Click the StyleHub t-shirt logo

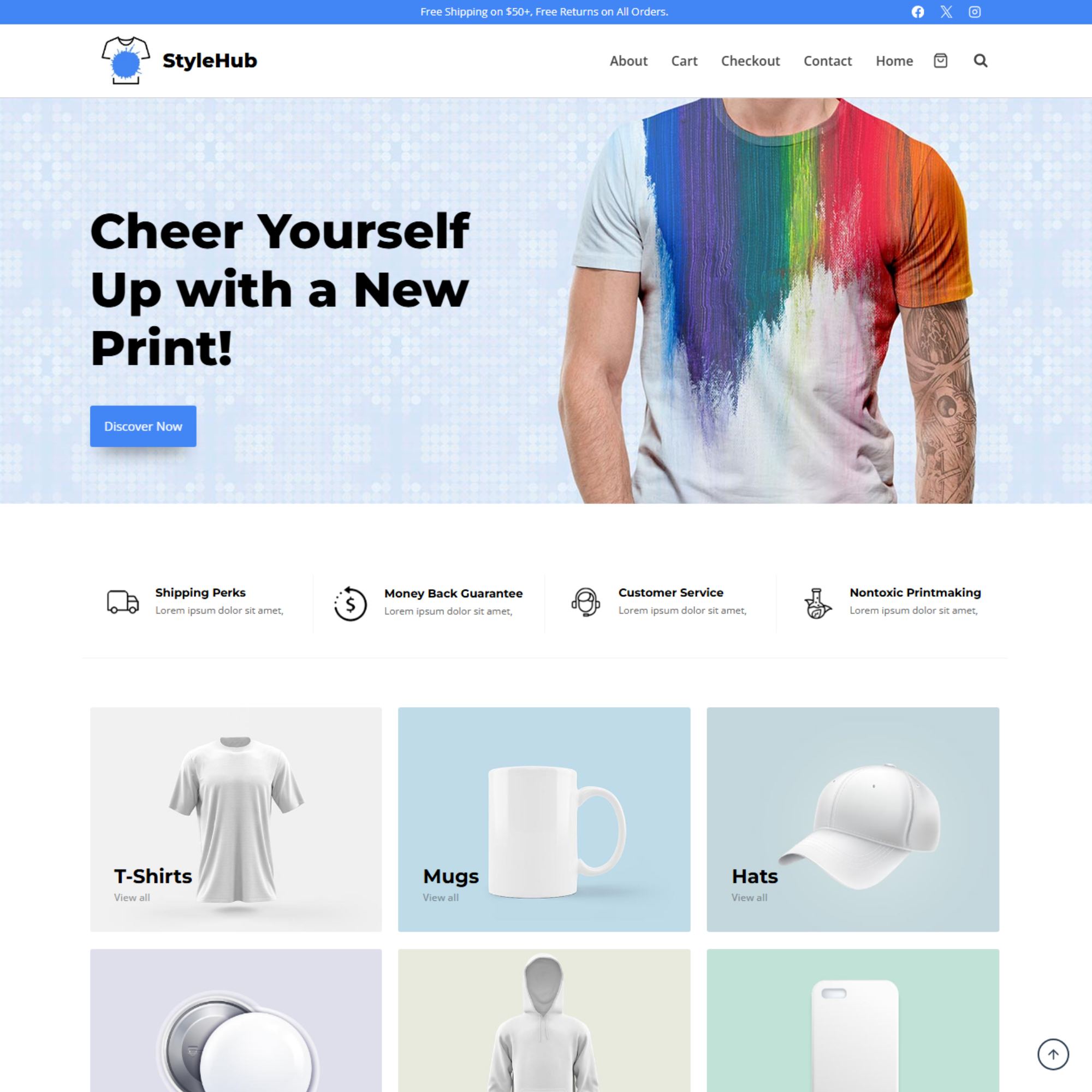click(x=126, y=61)
